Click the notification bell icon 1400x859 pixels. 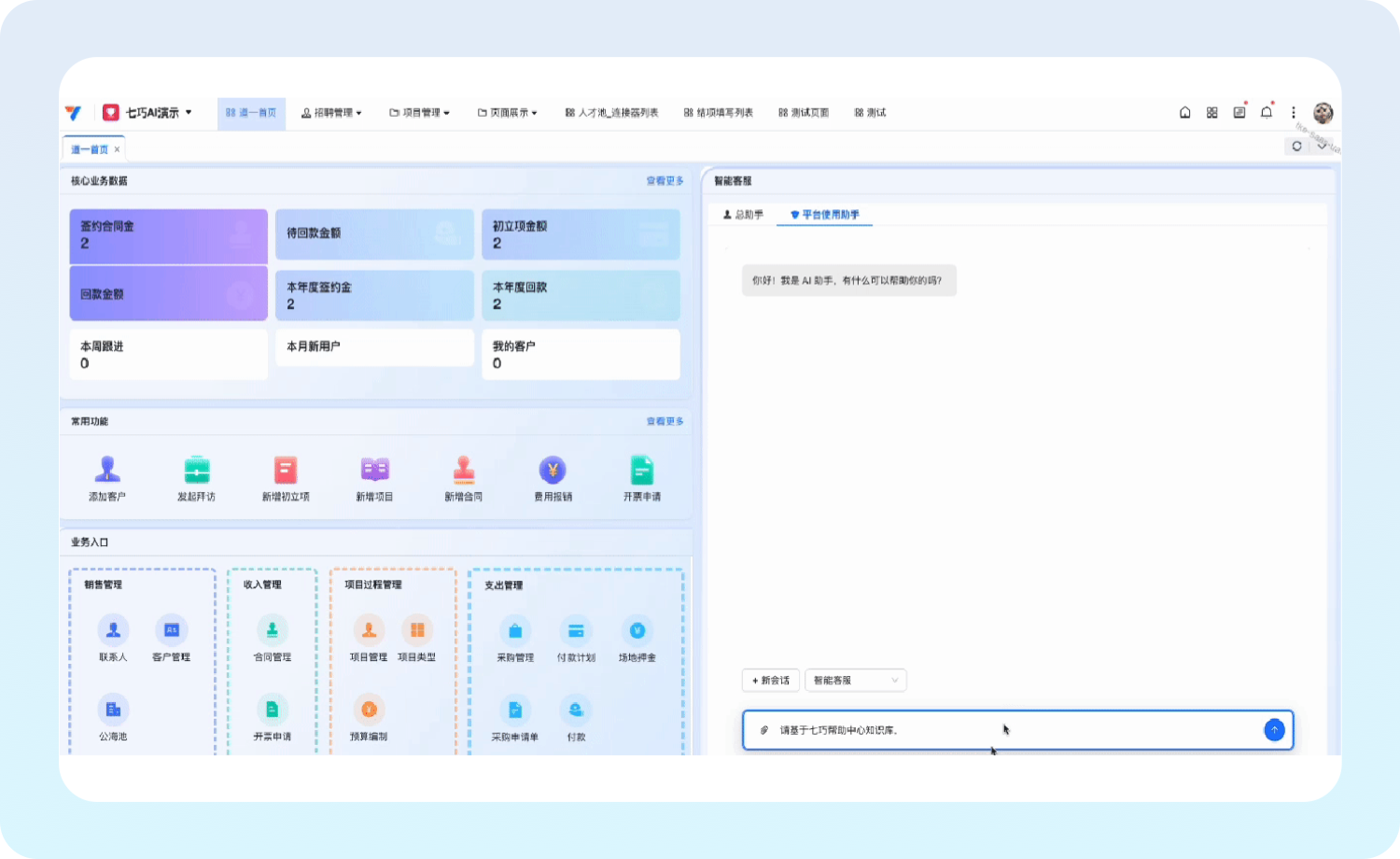[1267, 113]
